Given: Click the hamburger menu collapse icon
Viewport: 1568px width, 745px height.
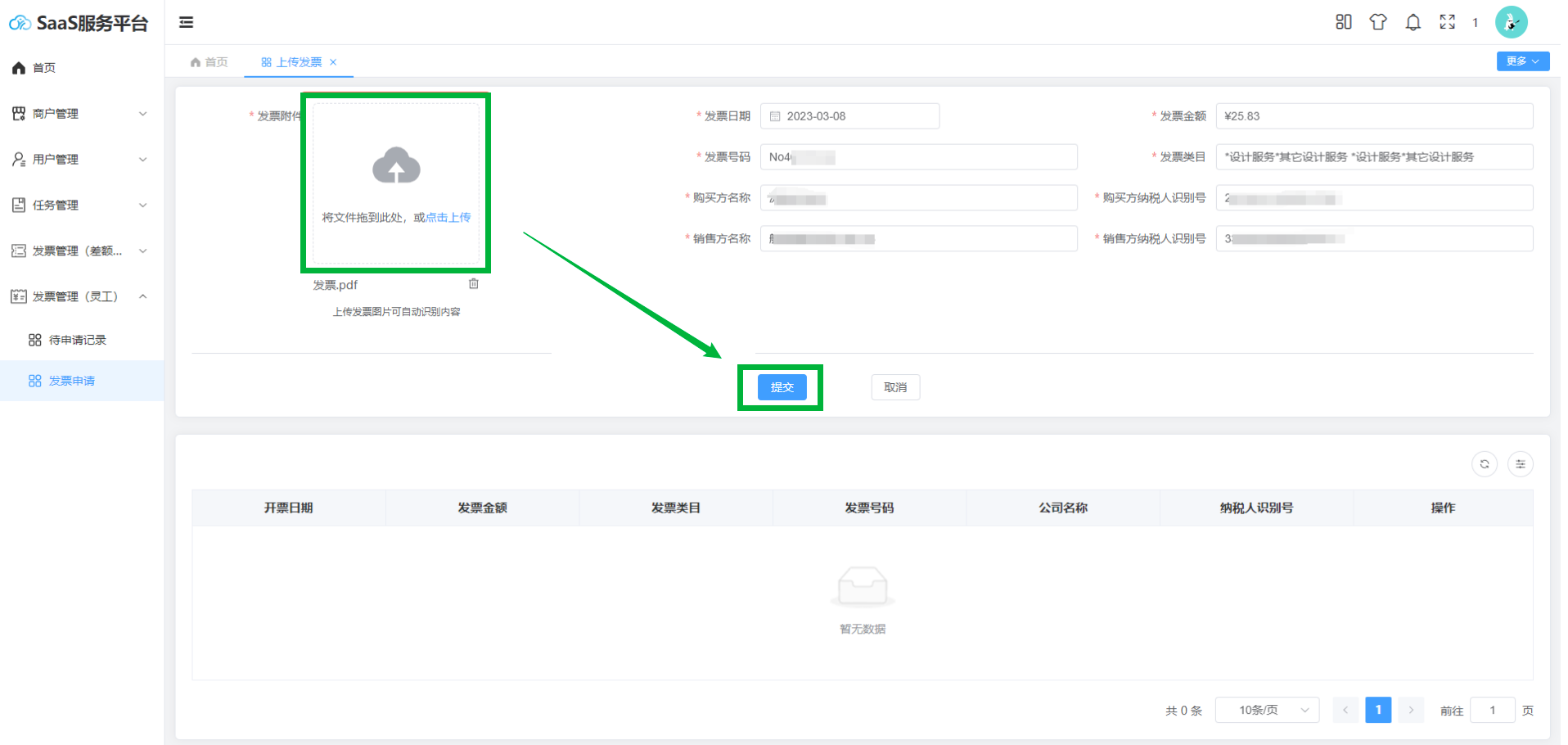Looking at the screenshot, I should (x=187, y=22).
